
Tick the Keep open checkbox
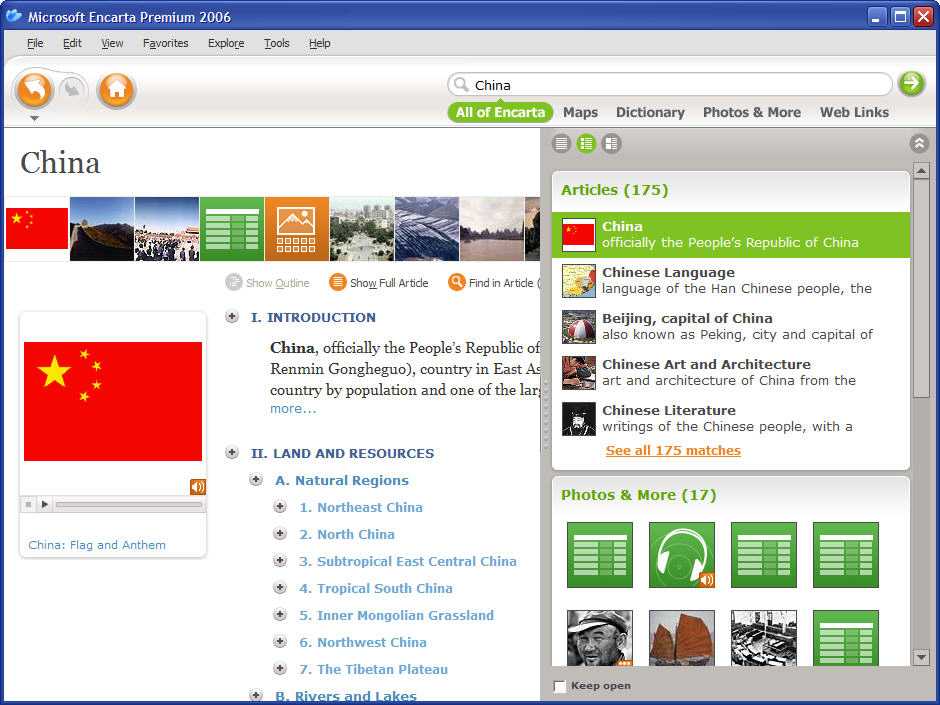560,686
